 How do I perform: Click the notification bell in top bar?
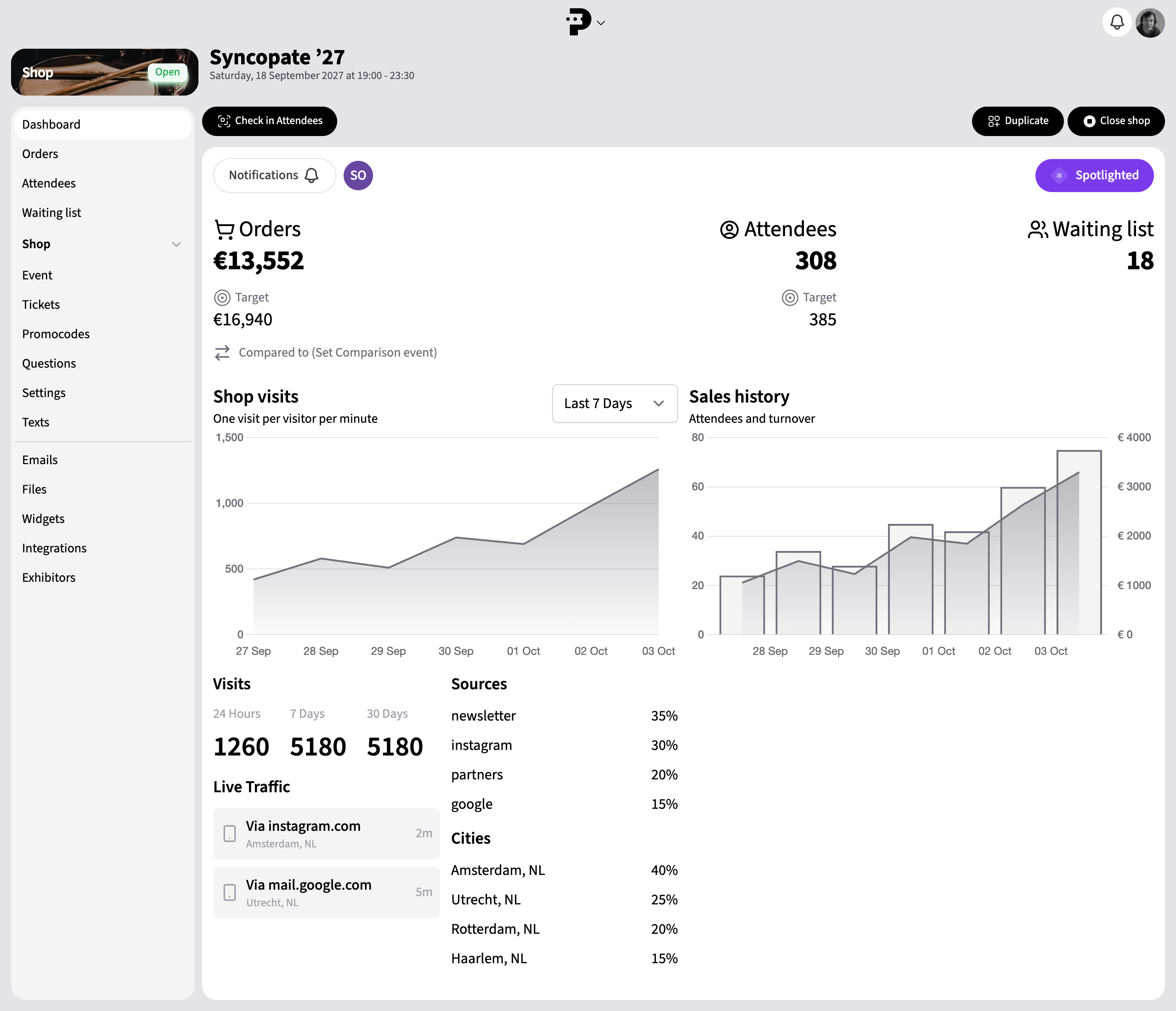1116,23
